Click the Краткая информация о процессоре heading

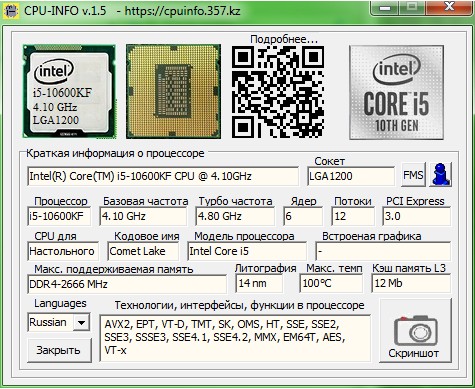pyautogui.click(x=115, y=153)
